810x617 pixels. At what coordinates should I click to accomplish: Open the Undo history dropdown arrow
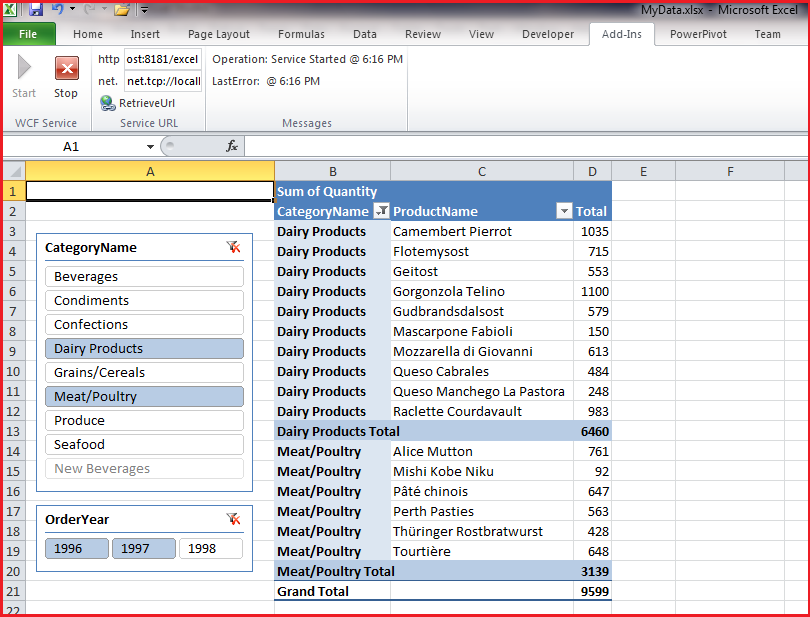click(x=72, y=9)
